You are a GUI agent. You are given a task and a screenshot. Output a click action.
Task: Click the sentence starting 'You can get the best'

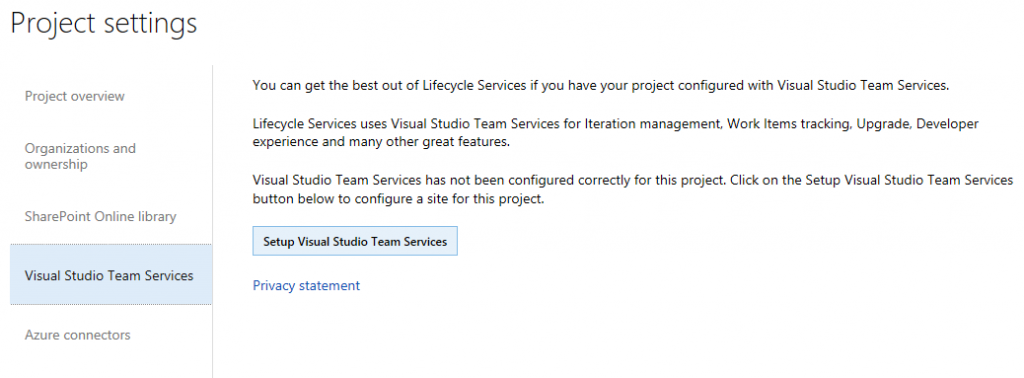pos(601,86)
